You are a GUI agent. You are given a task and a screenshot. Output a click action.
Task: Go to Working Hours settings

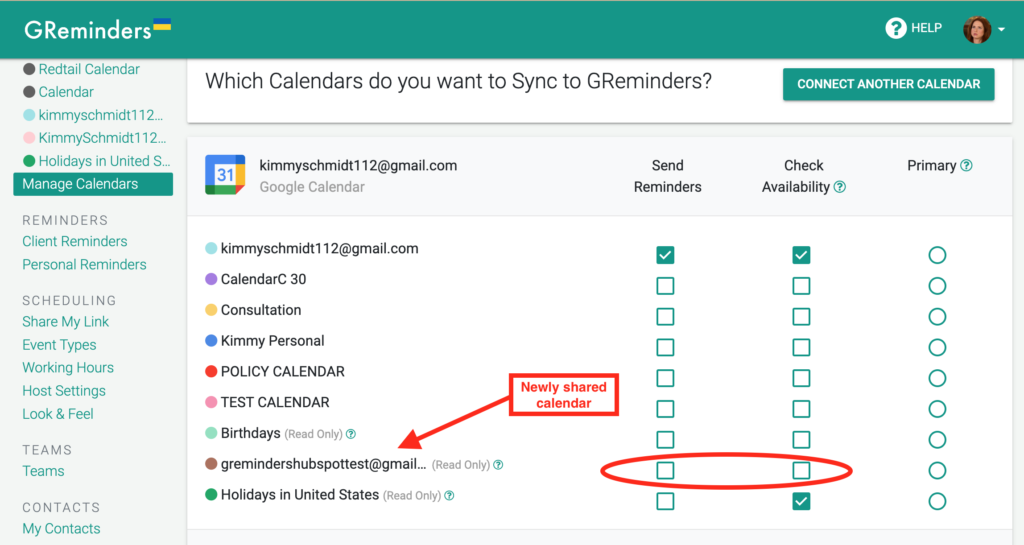(x=68, y=368)
